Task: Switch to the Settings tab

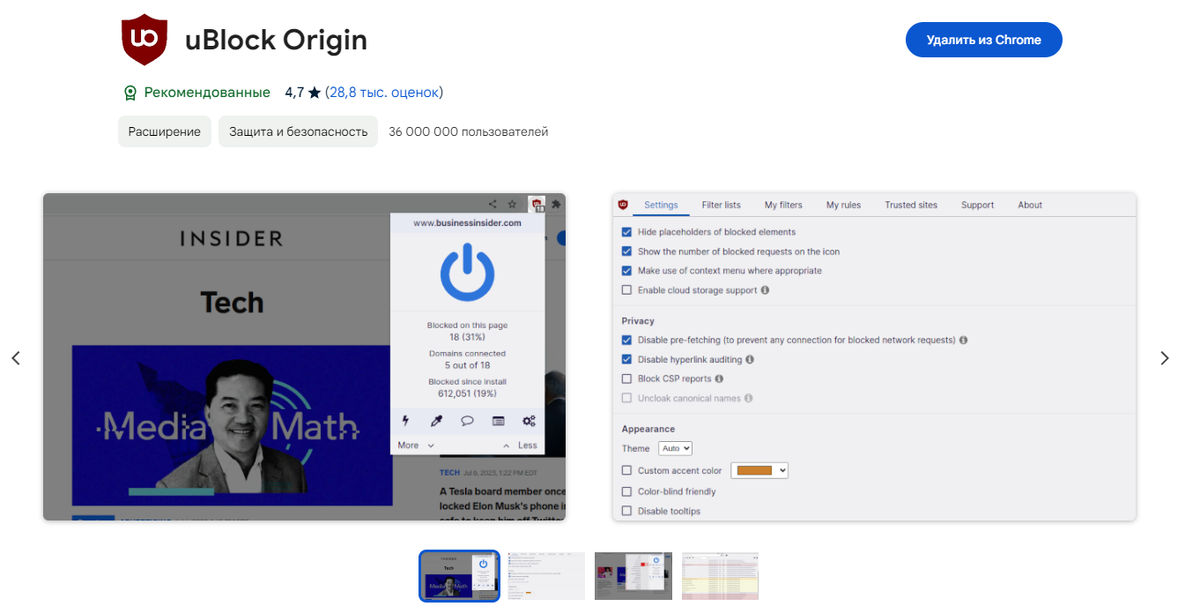Action: point(661,205)
